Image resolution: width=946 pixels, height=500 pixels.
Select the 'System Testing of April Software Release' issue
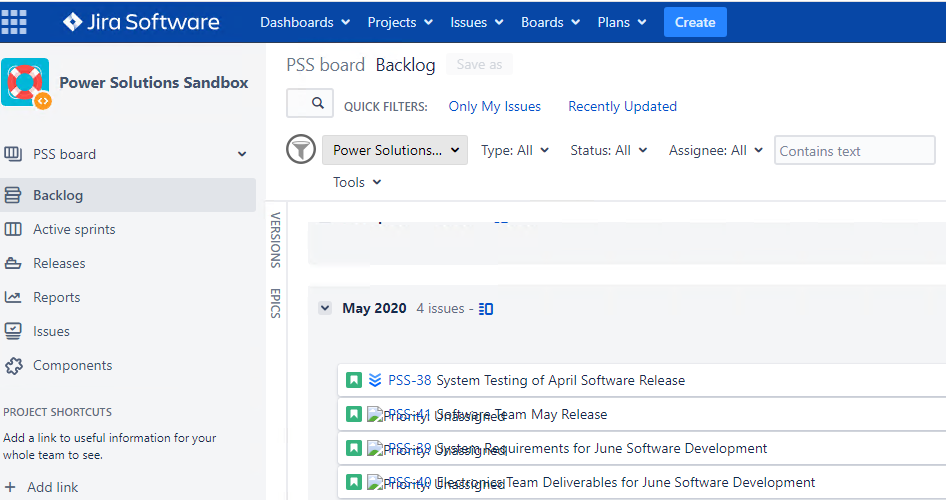[x=642, y=380]
